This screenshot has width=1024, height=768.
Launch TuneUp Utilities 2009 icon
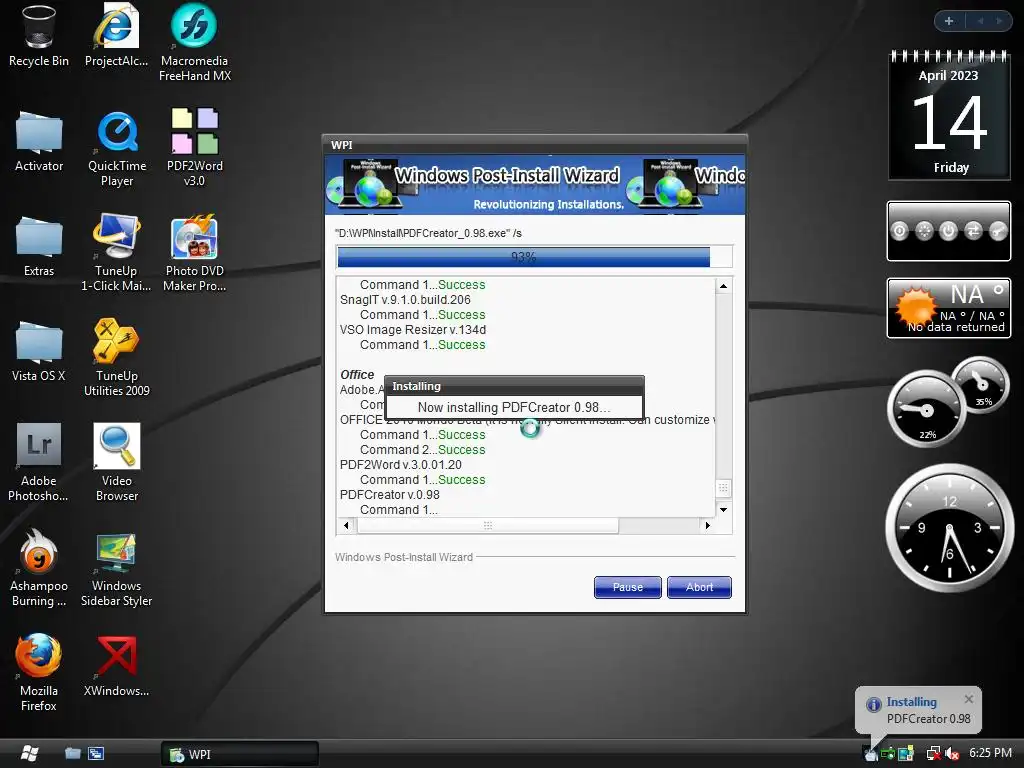[116, 358]
